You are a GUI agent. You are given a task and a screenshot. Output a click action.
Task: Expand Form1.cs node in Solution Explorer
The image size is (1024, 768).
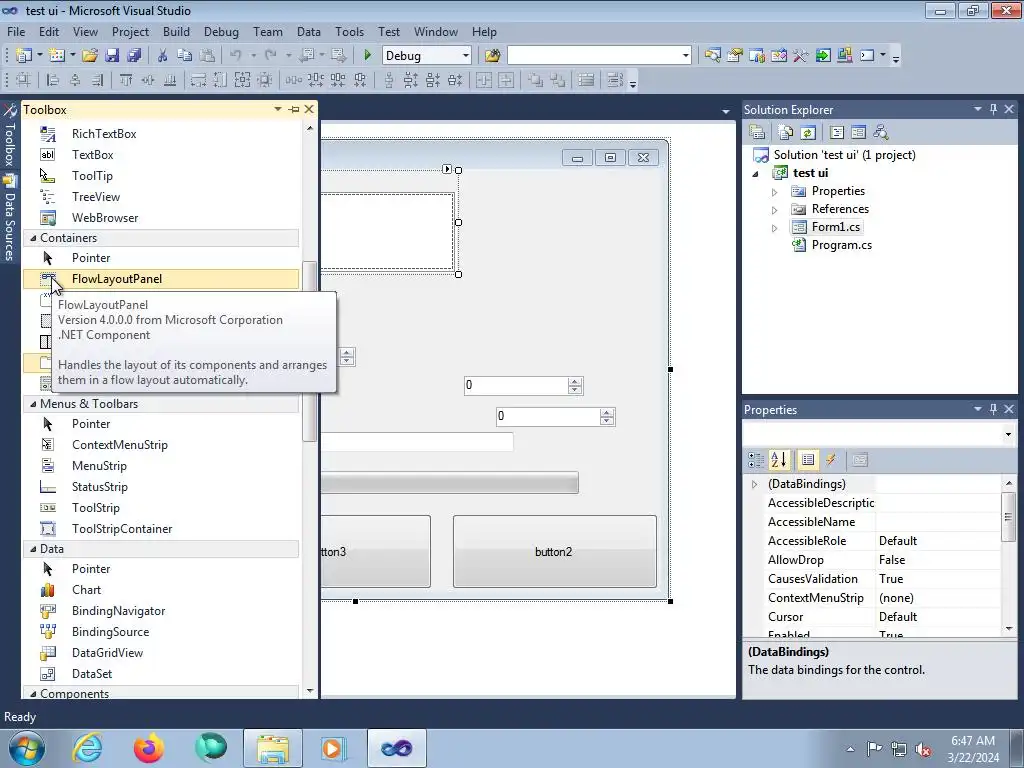775,228
